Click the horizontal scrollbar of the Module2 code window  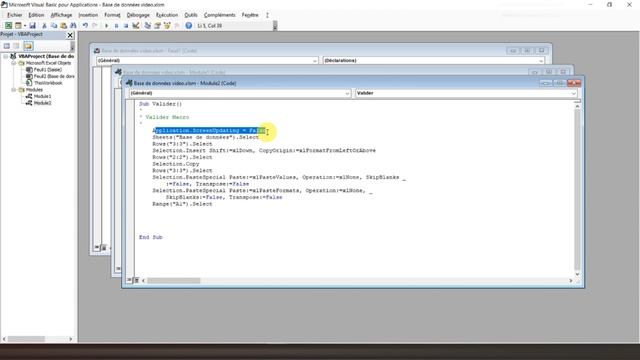coord(357,281)
